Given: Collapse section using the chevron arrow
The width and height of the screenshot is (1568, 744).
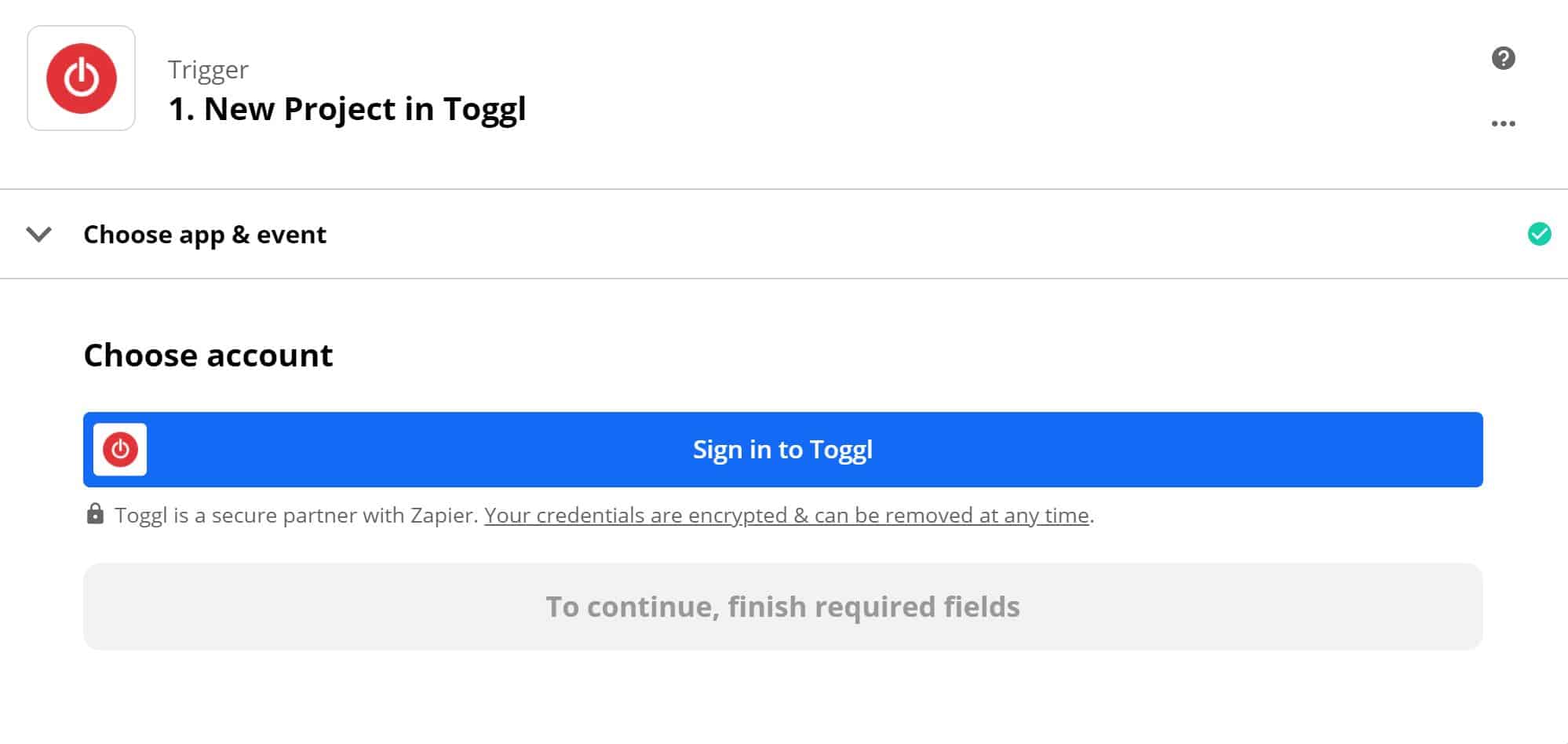Looking at the screenshot, I should tap(38, 234).
